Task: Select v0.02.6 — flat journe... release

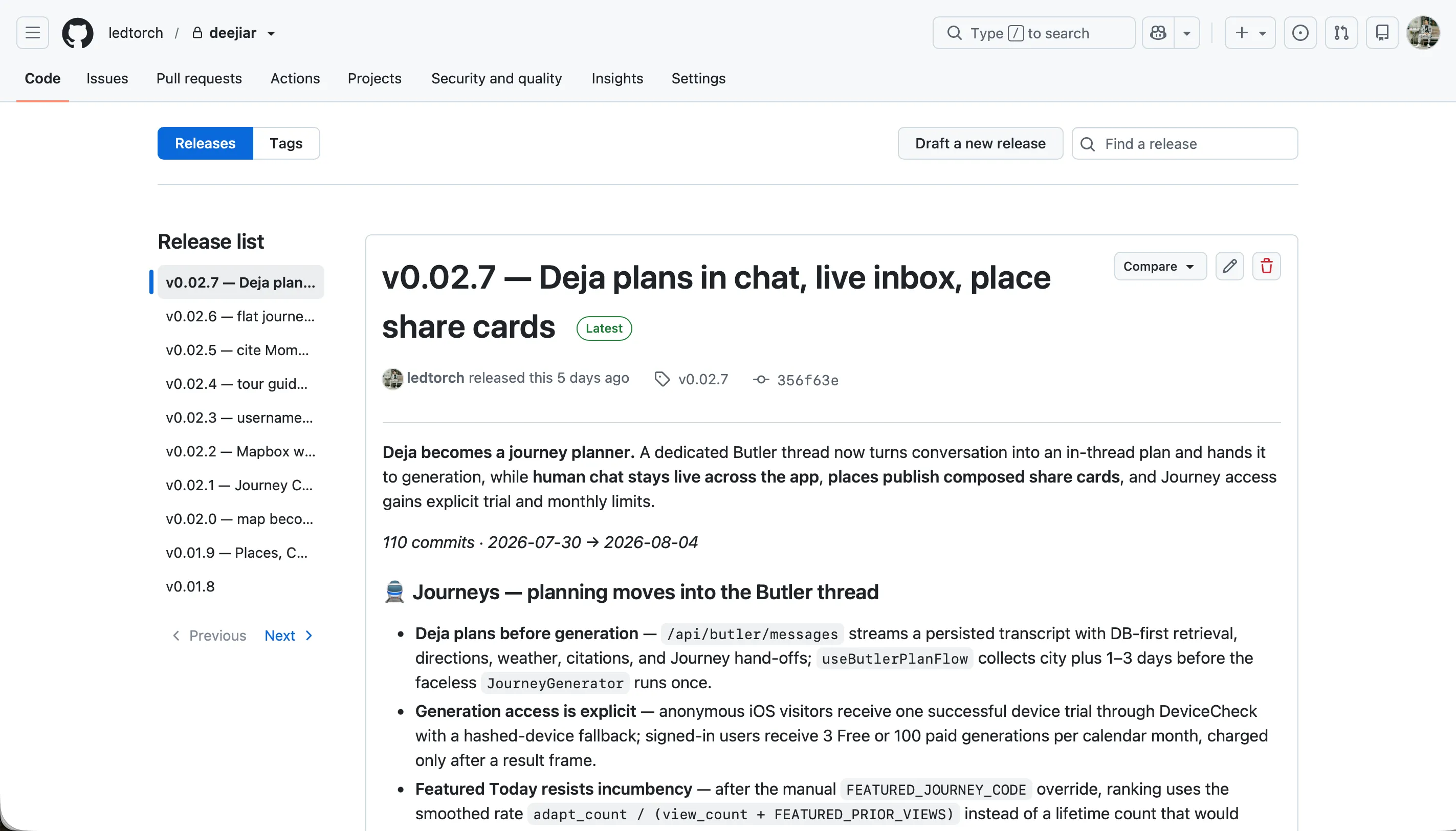Action: pos(241,316)
